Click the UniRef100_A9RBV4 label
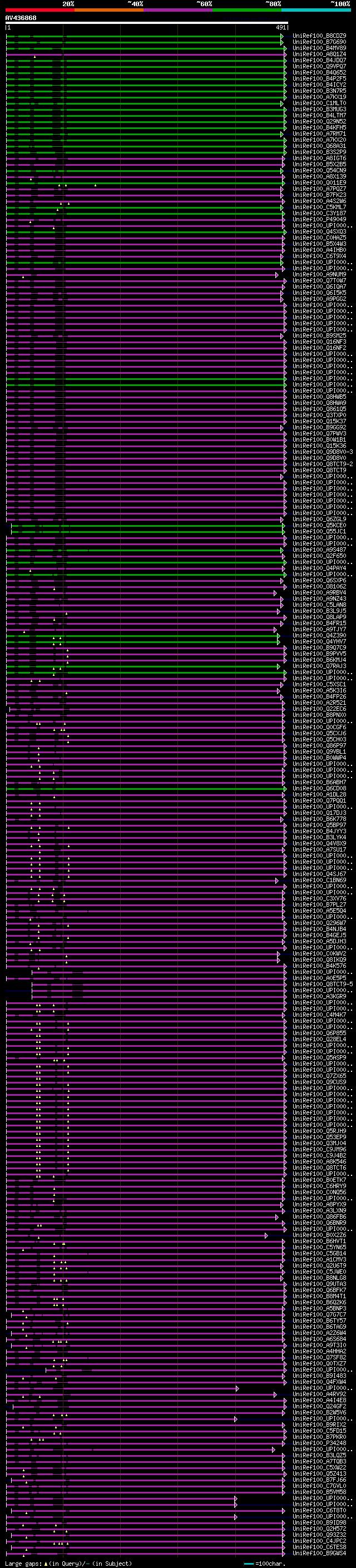Screen dimensions: 356x1568 click(x=319, y=592)
